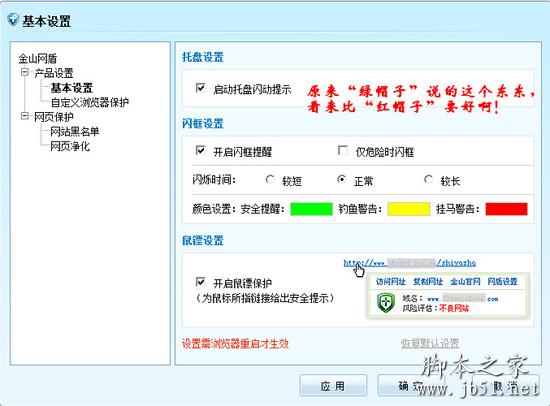This screenshot has width=550, height=406.
Task: Toggle 启动托盘闪动提示 checkbox
Action: [x=200, y=88]
